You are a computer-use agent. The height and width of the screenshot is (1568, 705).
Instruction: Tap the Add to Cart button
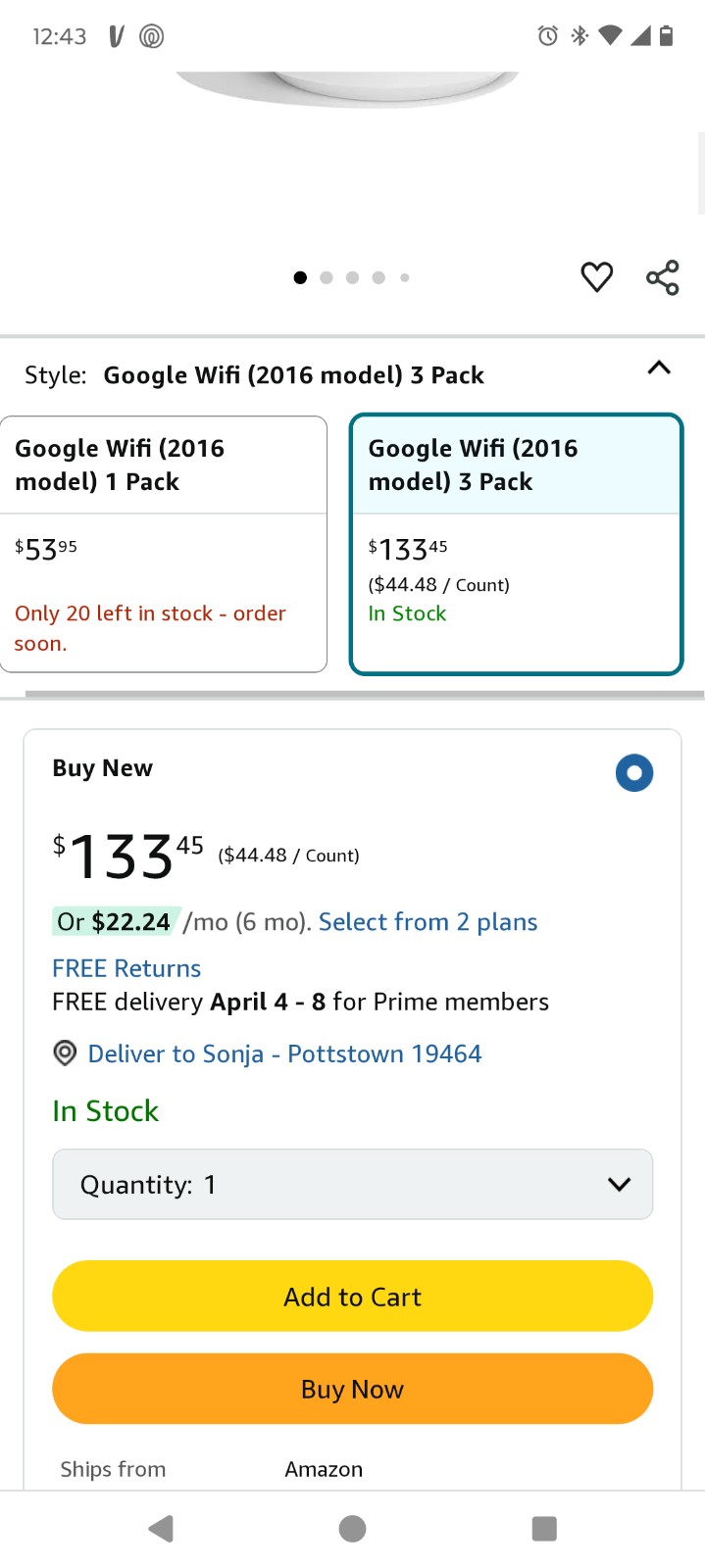point(352,1297)
